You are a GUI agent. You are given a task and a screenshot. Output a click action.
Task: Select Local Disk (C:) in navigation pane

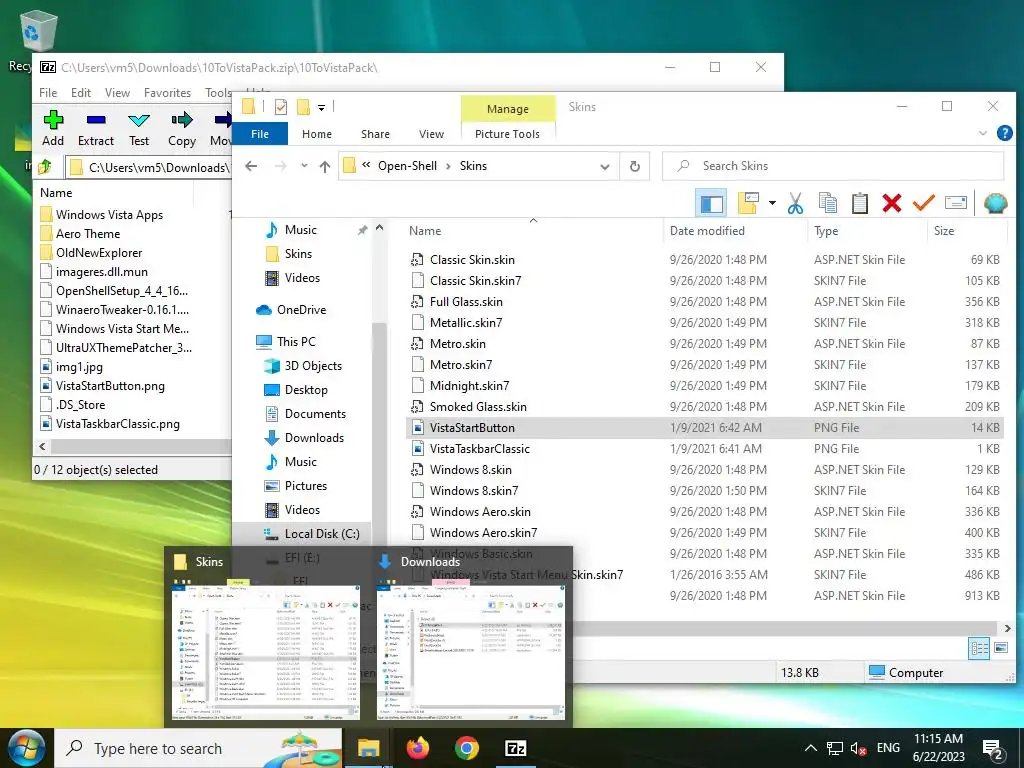click(322, 534)
